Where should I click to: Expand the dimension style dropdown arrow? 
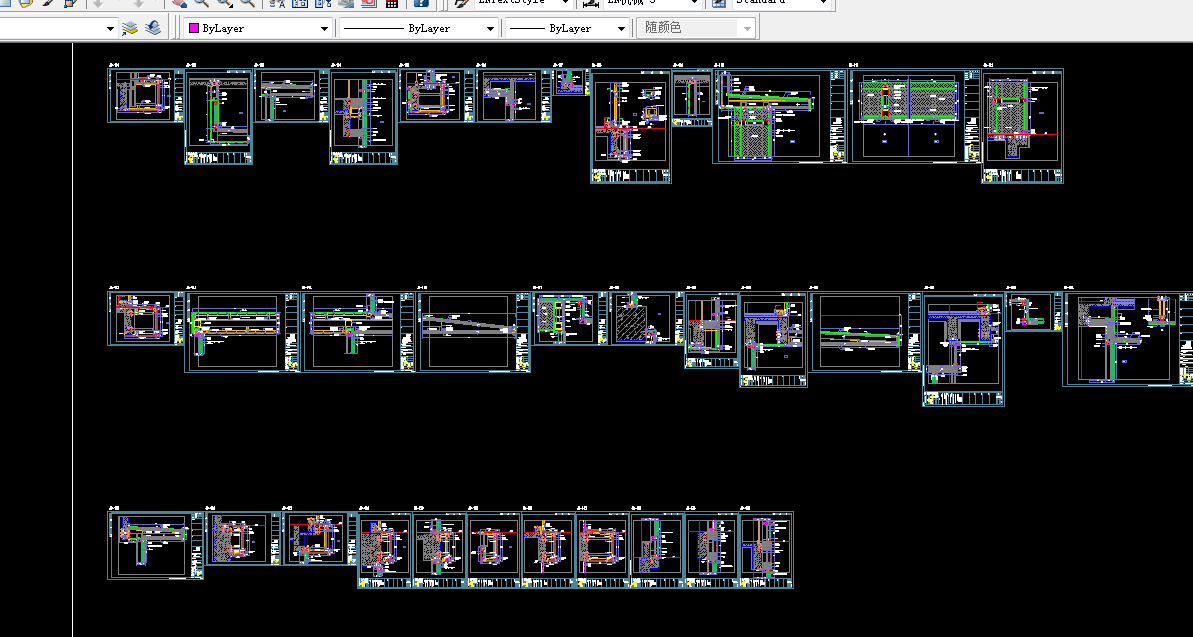click(694, 3)
